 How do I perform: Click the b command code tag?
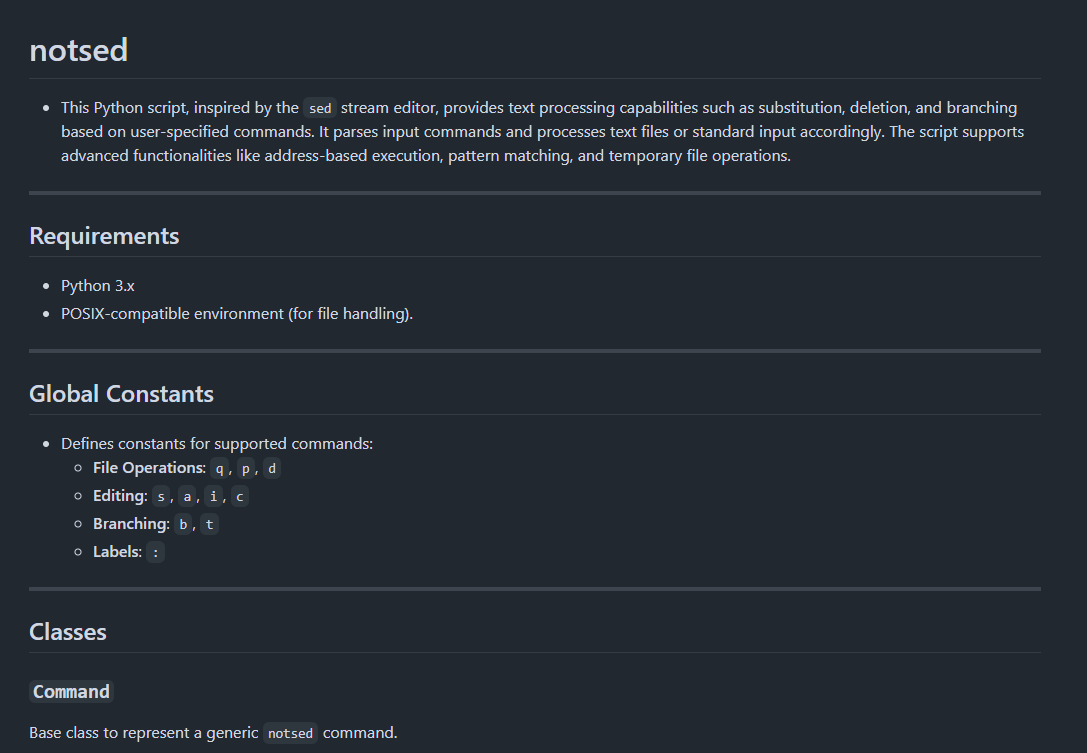click(x=183, y=524)
